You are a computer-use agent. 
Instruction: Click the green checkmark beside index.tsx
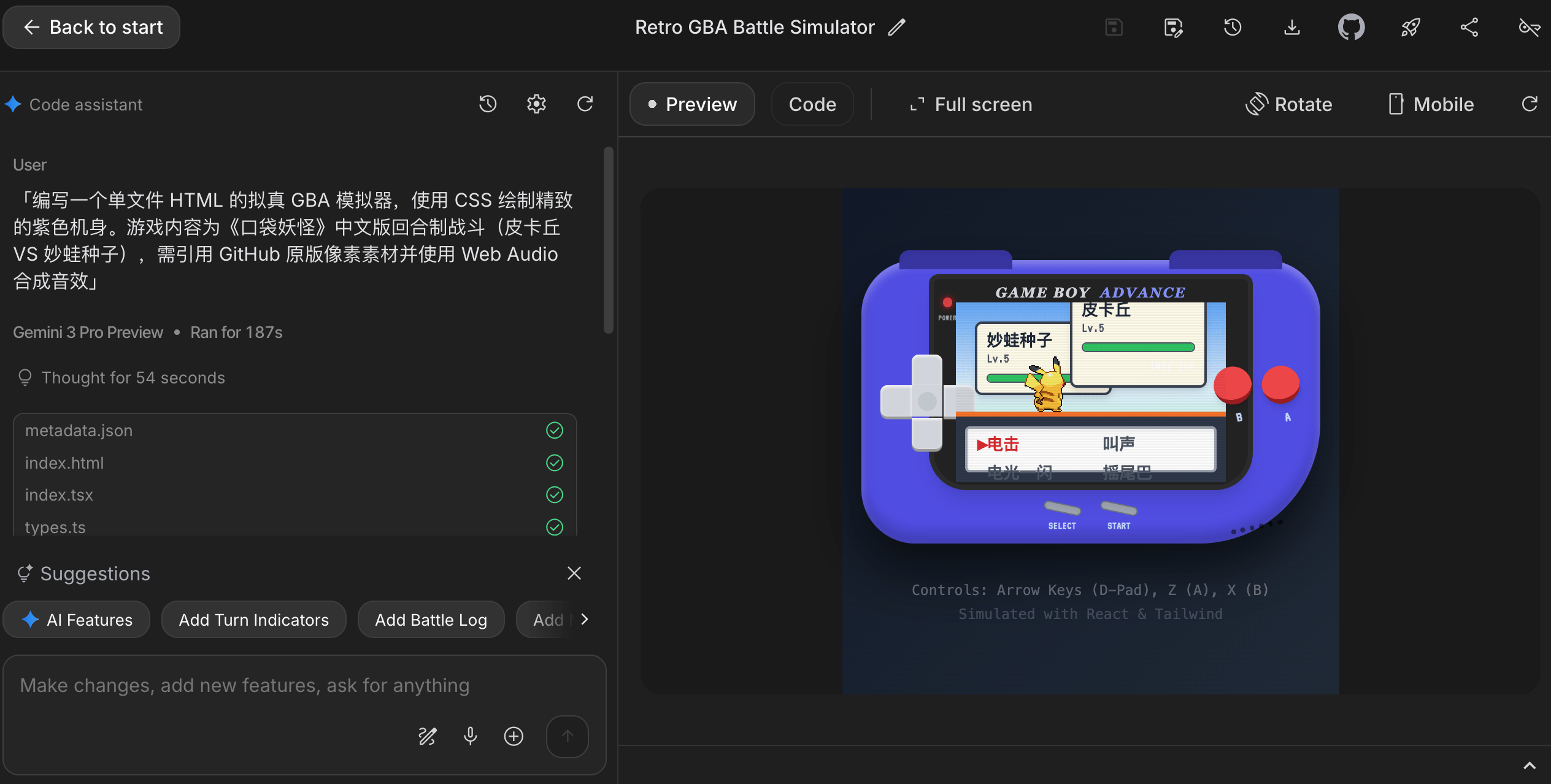(x=555, y=494)
